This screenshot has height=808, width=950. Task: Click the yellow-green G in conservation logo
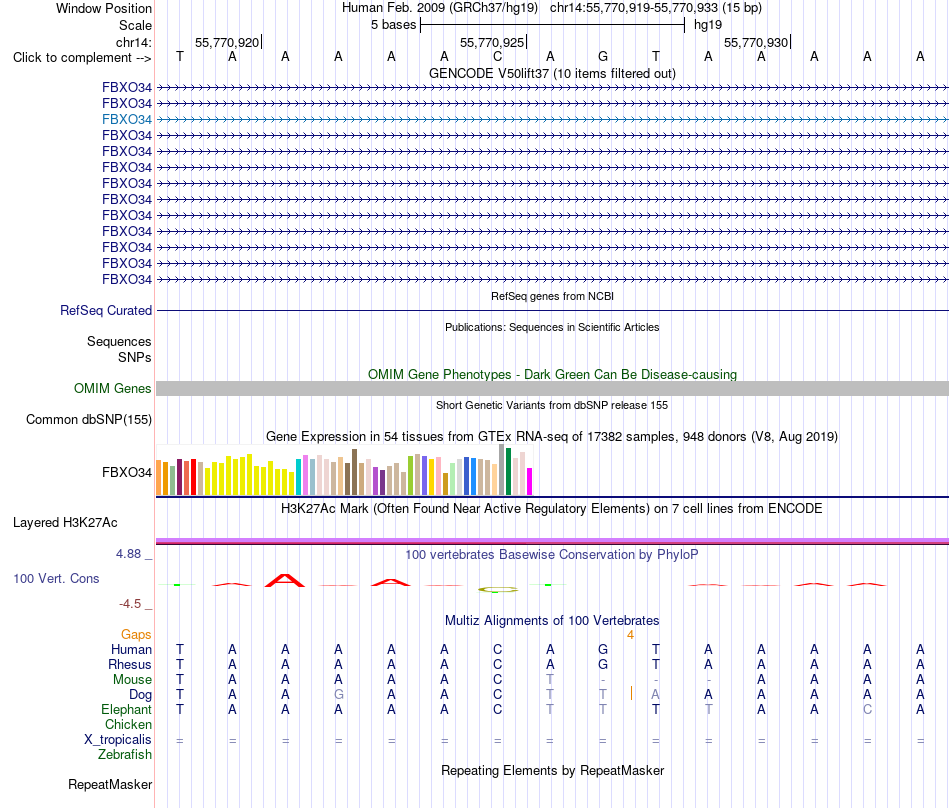click(497, 589)
